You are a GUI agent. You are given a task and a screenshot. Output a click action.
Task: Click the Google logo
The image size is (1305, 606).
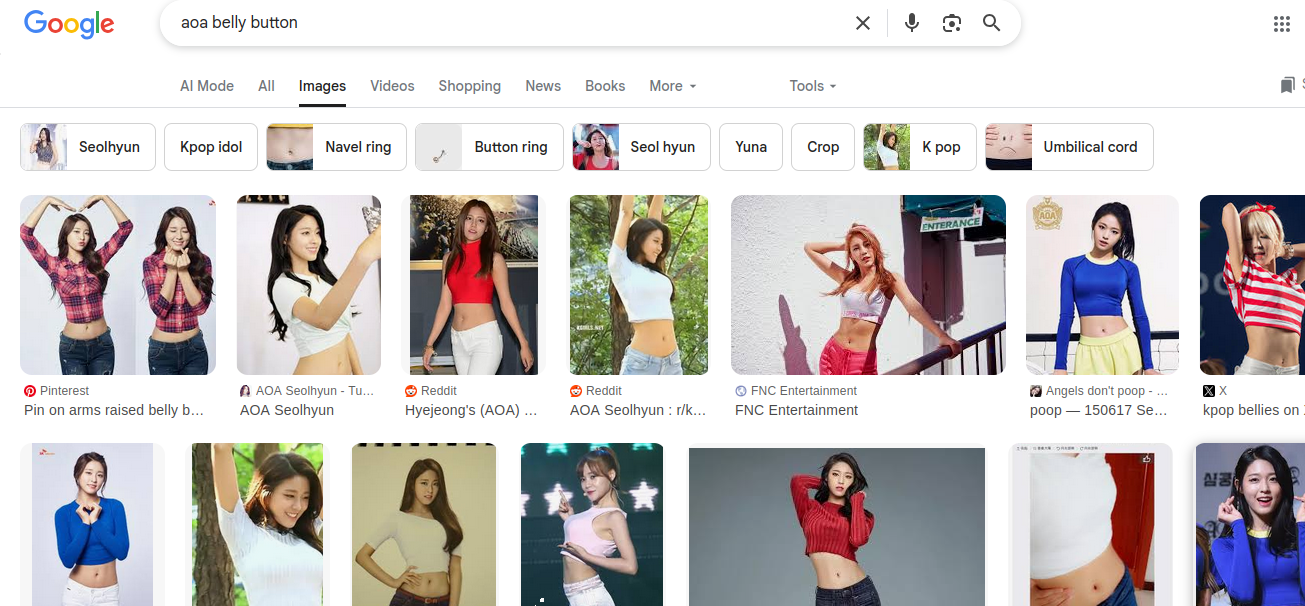[69, 24]
